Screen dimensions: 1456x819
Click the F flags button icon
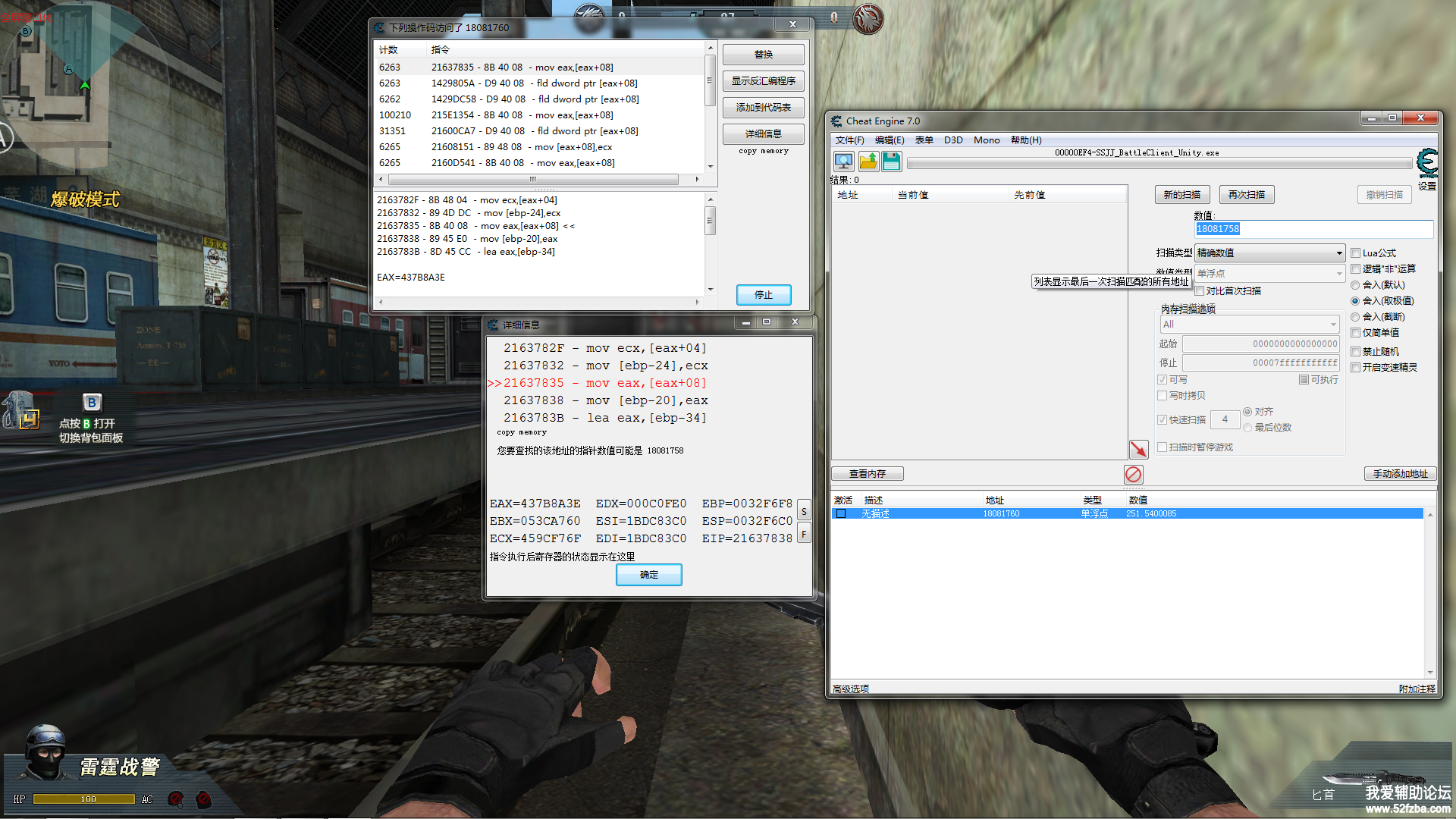point(804,534)
